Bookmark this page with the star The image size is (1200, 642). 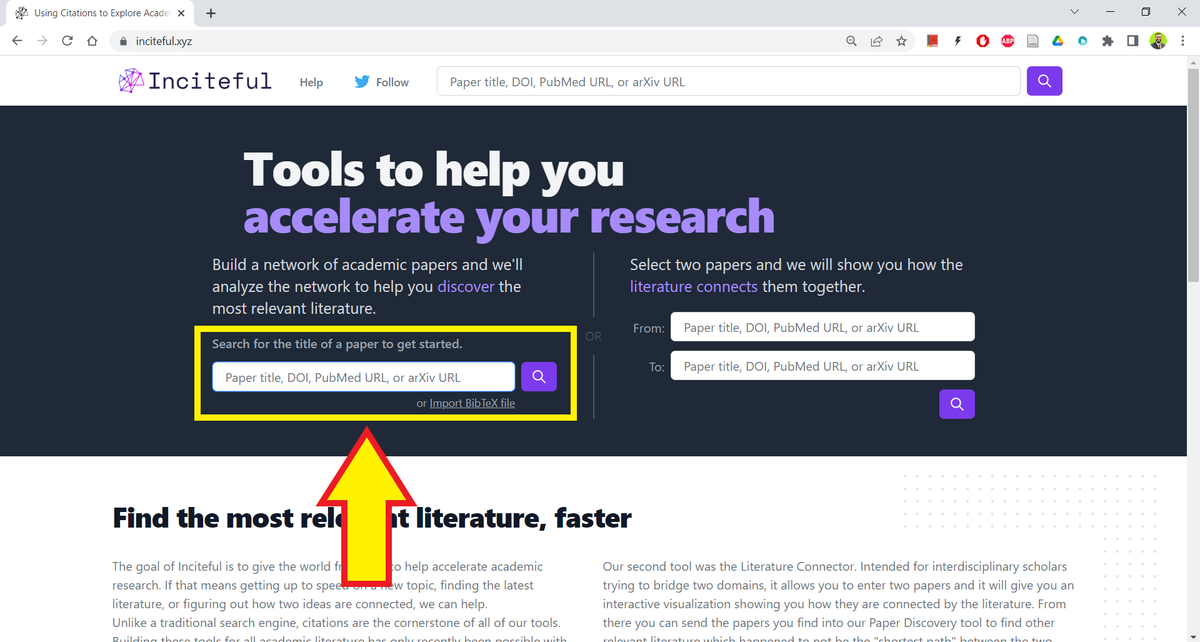click(x=902, y=42)
